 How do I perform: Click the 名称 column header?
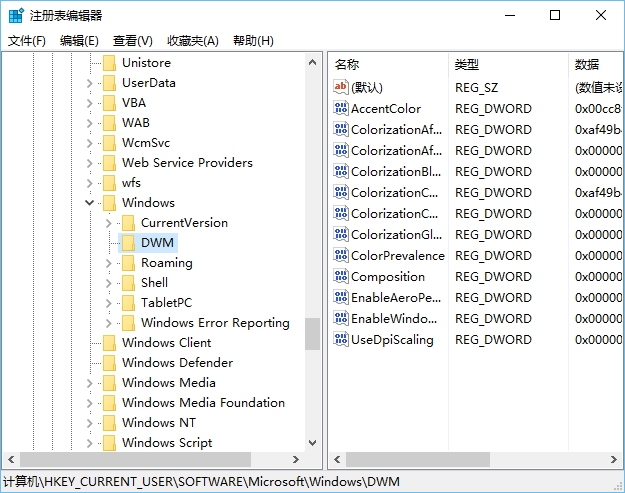click(388, 65)
